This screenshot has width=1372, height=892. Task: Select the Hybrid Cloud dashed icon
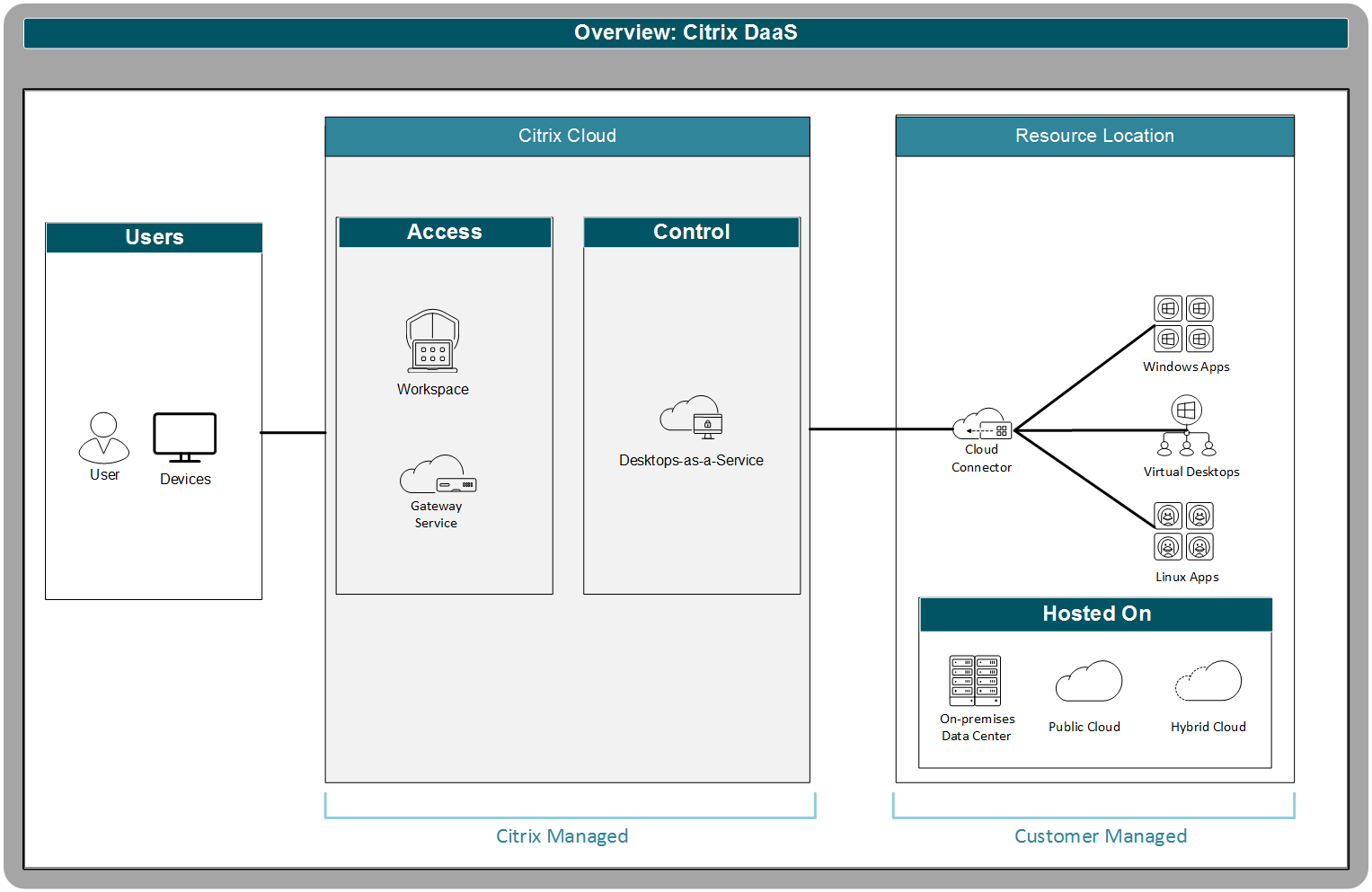[1208, 682]
